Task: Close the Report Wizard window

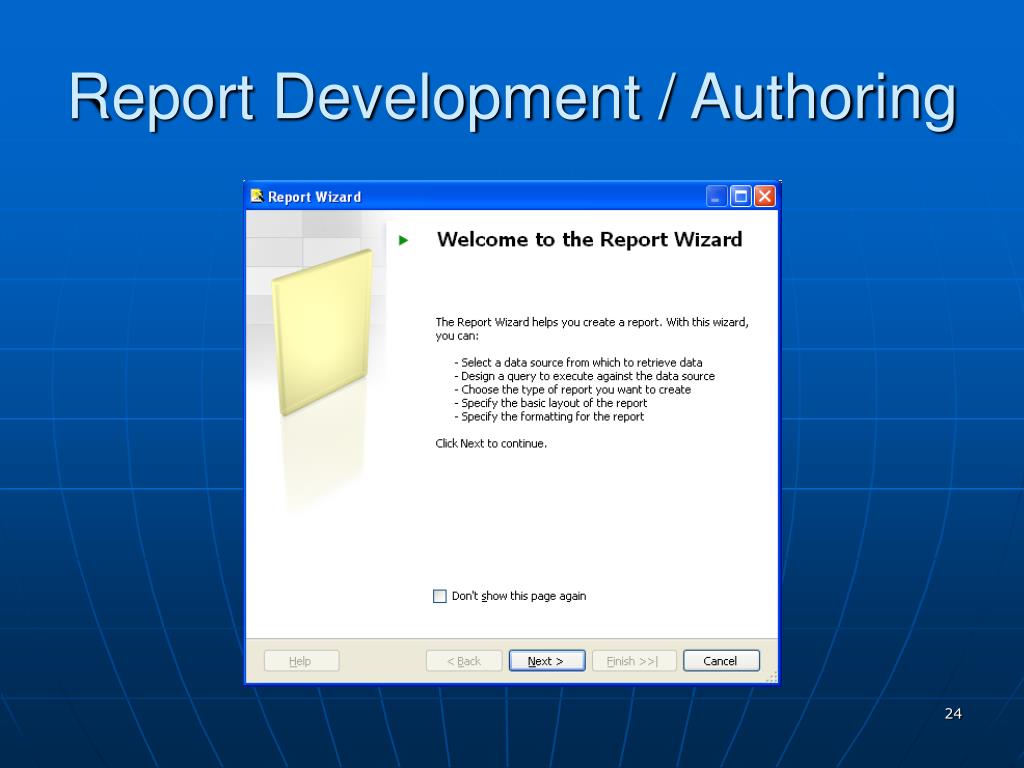Action: pyautogui.click(x=764, y=197)
